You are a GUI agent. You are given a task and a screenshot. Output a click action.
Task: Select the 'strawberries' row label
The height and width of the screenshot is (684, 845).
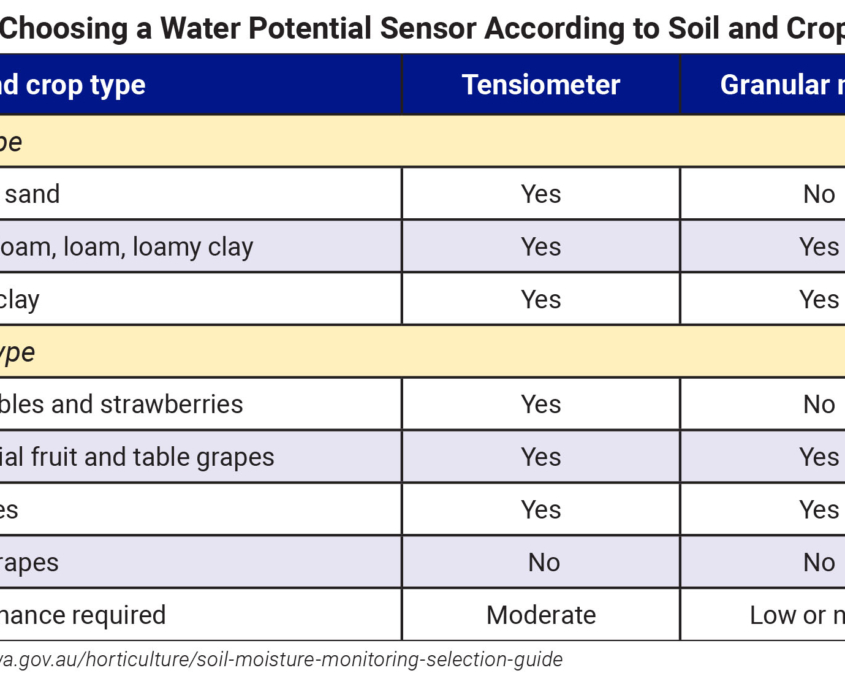[x=122, y=404]
